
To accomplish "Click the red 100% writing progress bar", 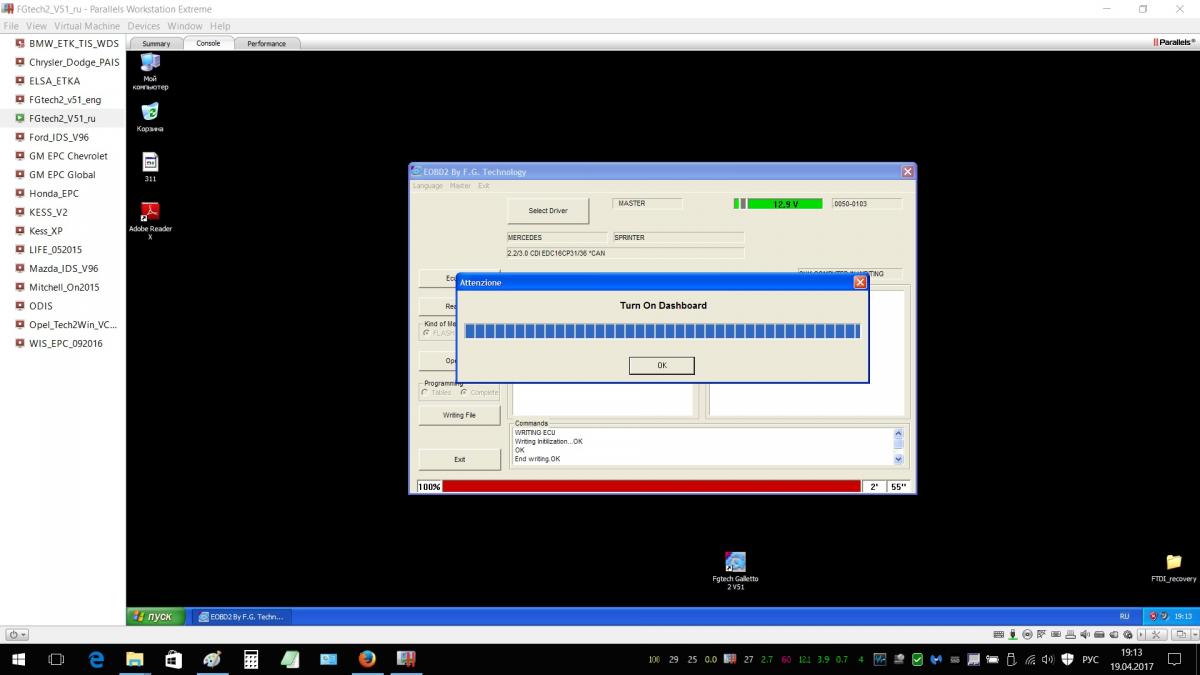I will [651, 486].
